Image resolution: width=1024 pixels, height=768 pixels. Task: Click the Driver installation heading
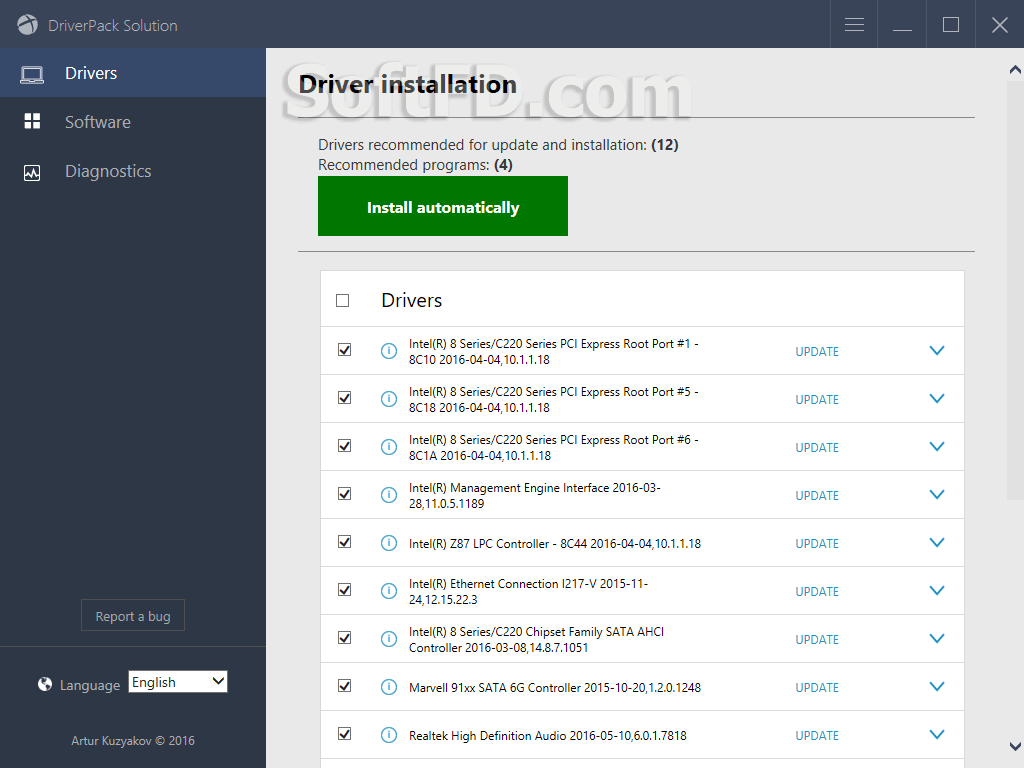tap(408, 85)
